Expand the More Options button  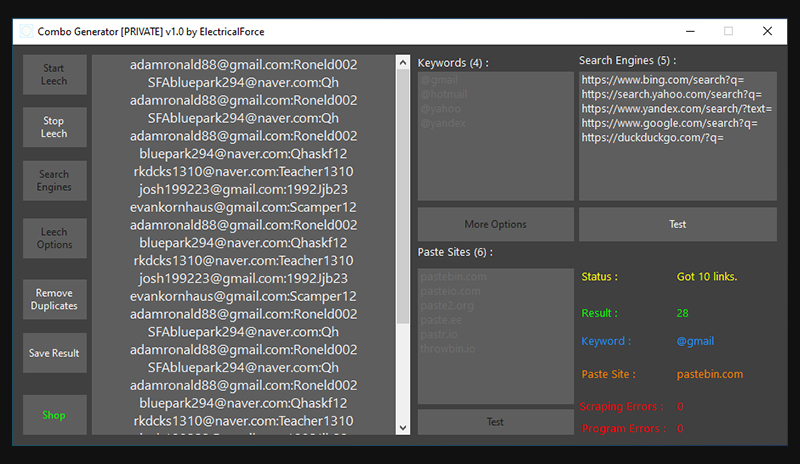point(495,224)
